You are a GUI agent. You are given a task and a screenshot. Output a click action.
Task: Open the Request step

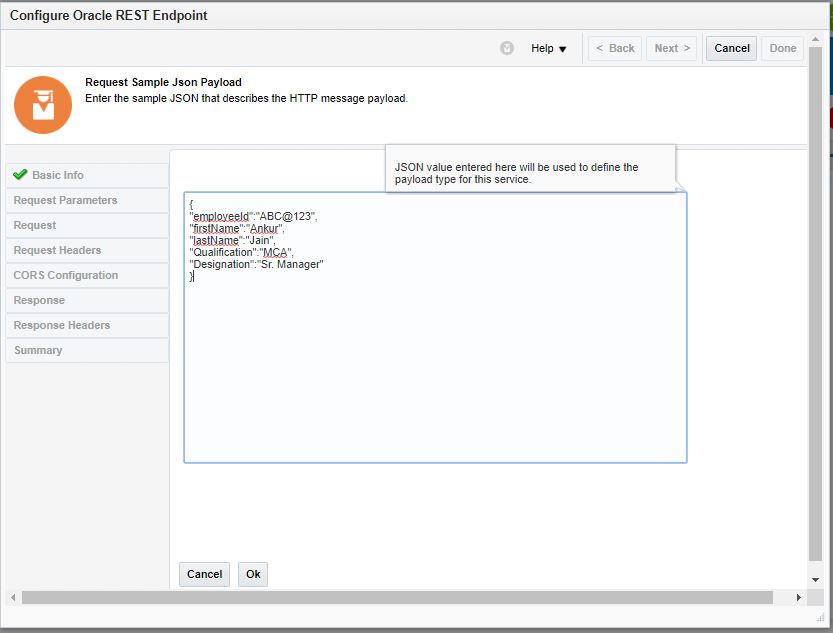click(87, 225)
